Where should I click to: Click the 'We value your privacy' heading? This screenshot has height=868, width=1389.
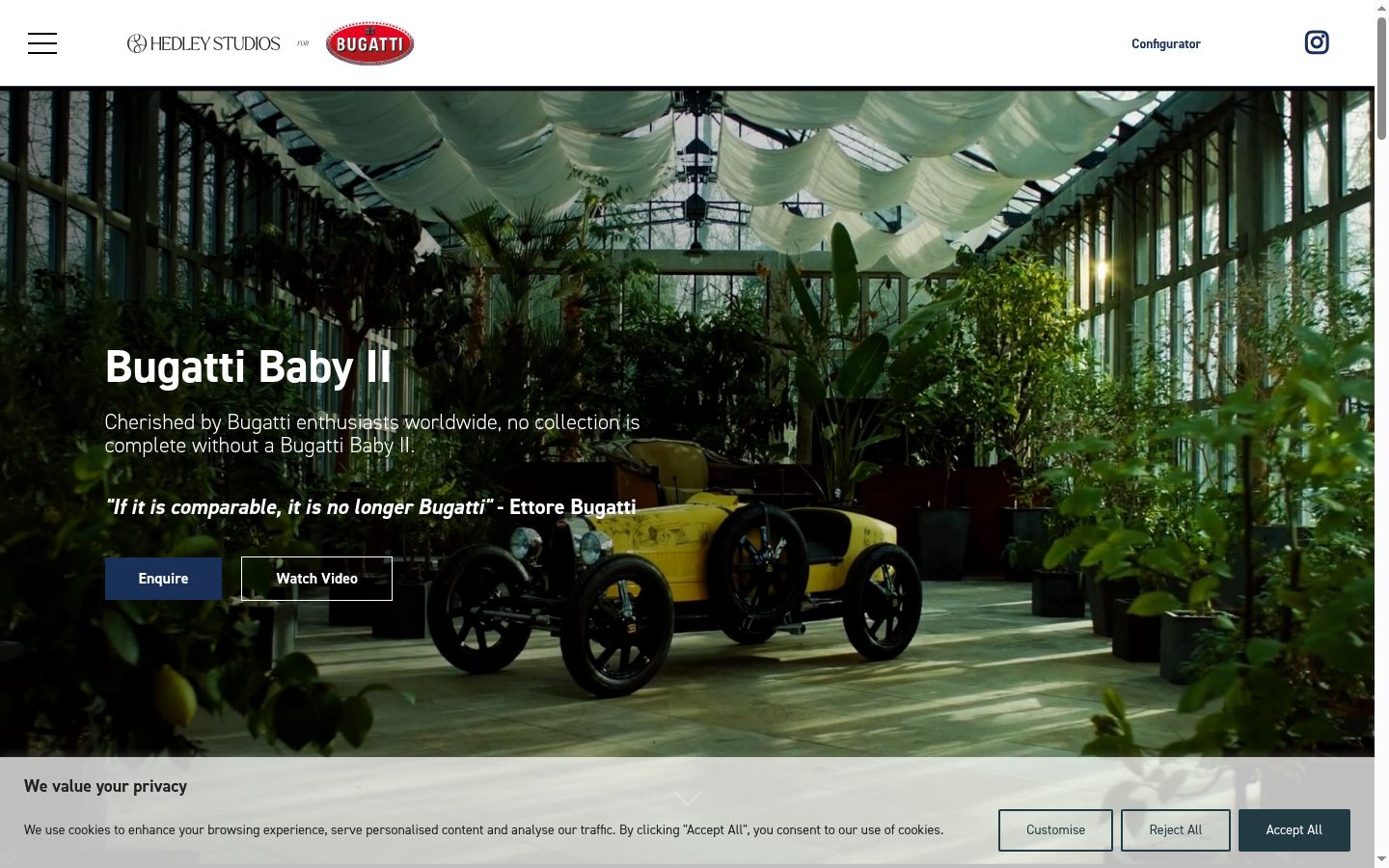click(x=105, y=786)
